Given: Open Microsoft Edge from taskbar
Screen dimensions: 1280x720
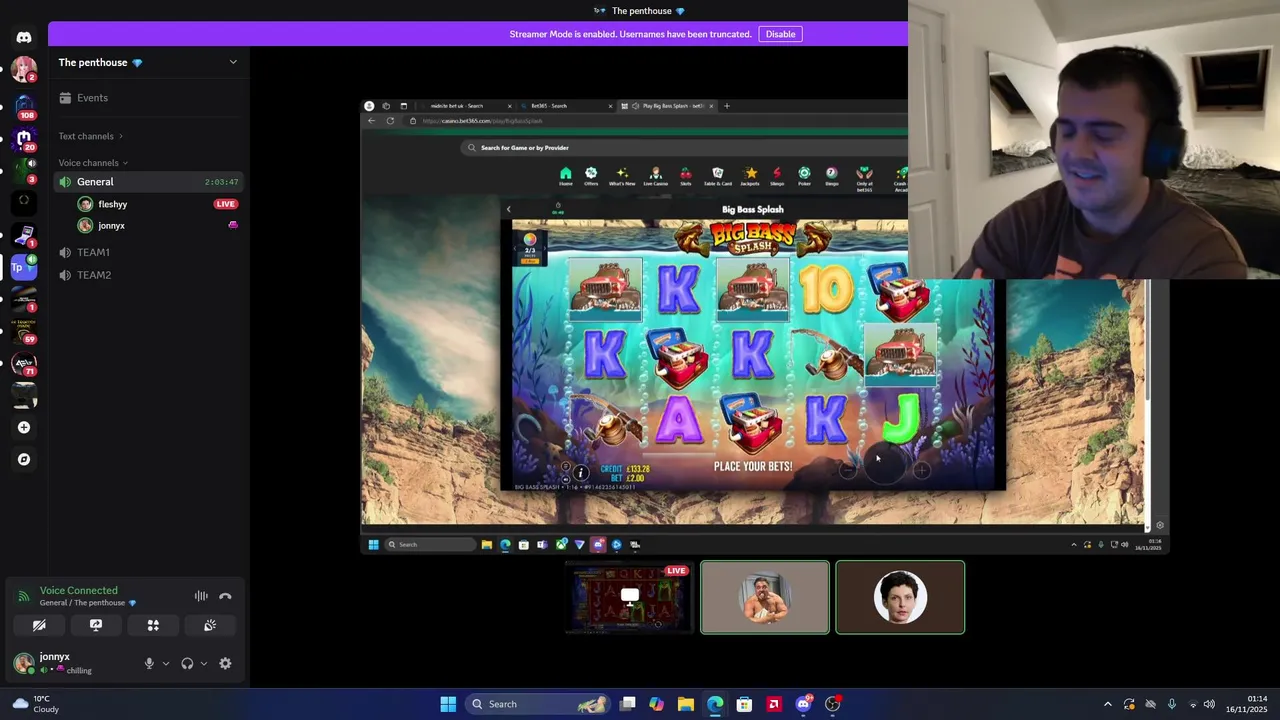Looking at the screenshot, I should point(715,704).
